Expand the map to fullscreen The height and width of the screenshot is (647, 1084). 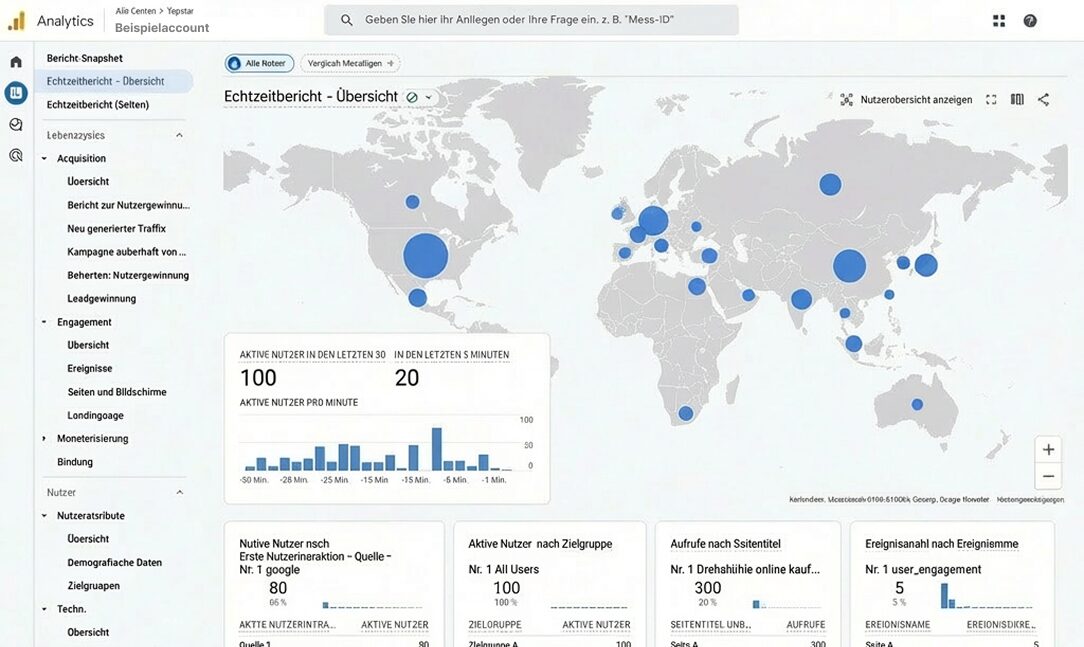tap(991, 100)
